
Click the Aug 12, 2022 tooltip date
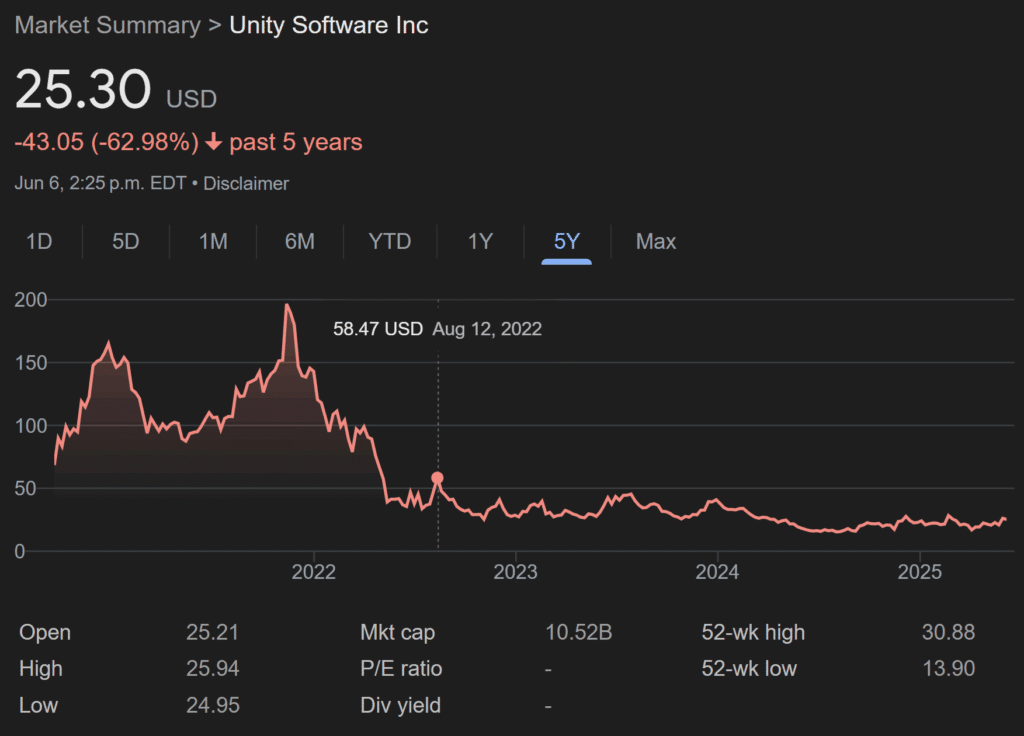click(x=487, y=328)
